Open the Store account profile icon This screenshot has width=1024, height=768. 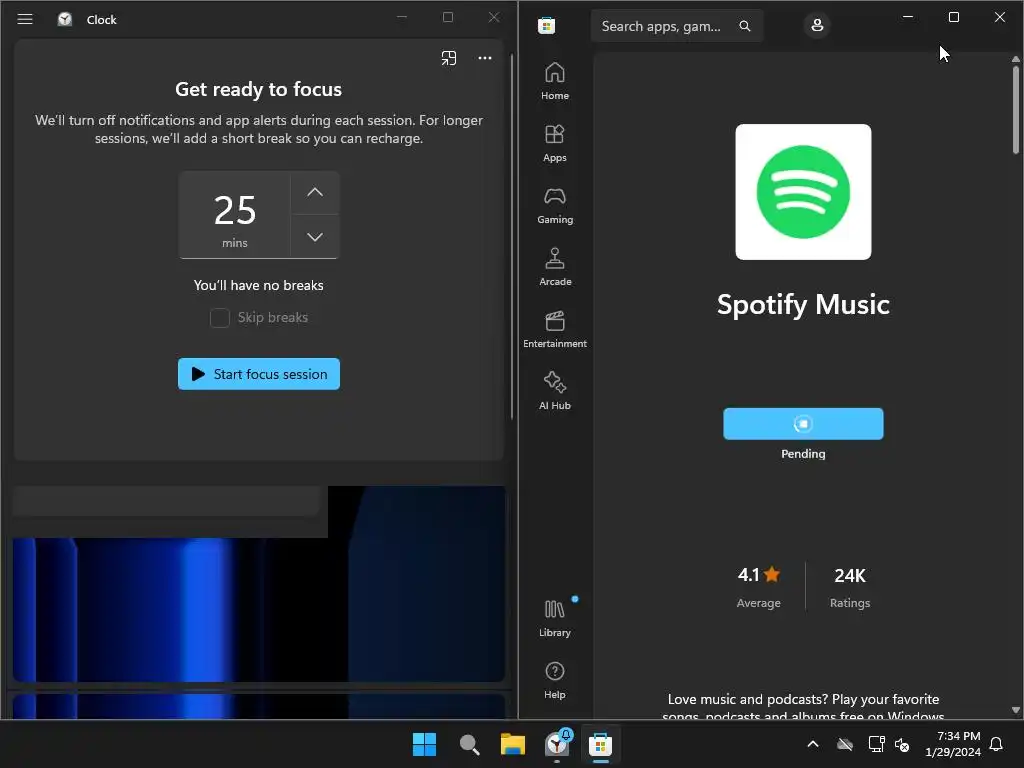click(x=817, y=25)
